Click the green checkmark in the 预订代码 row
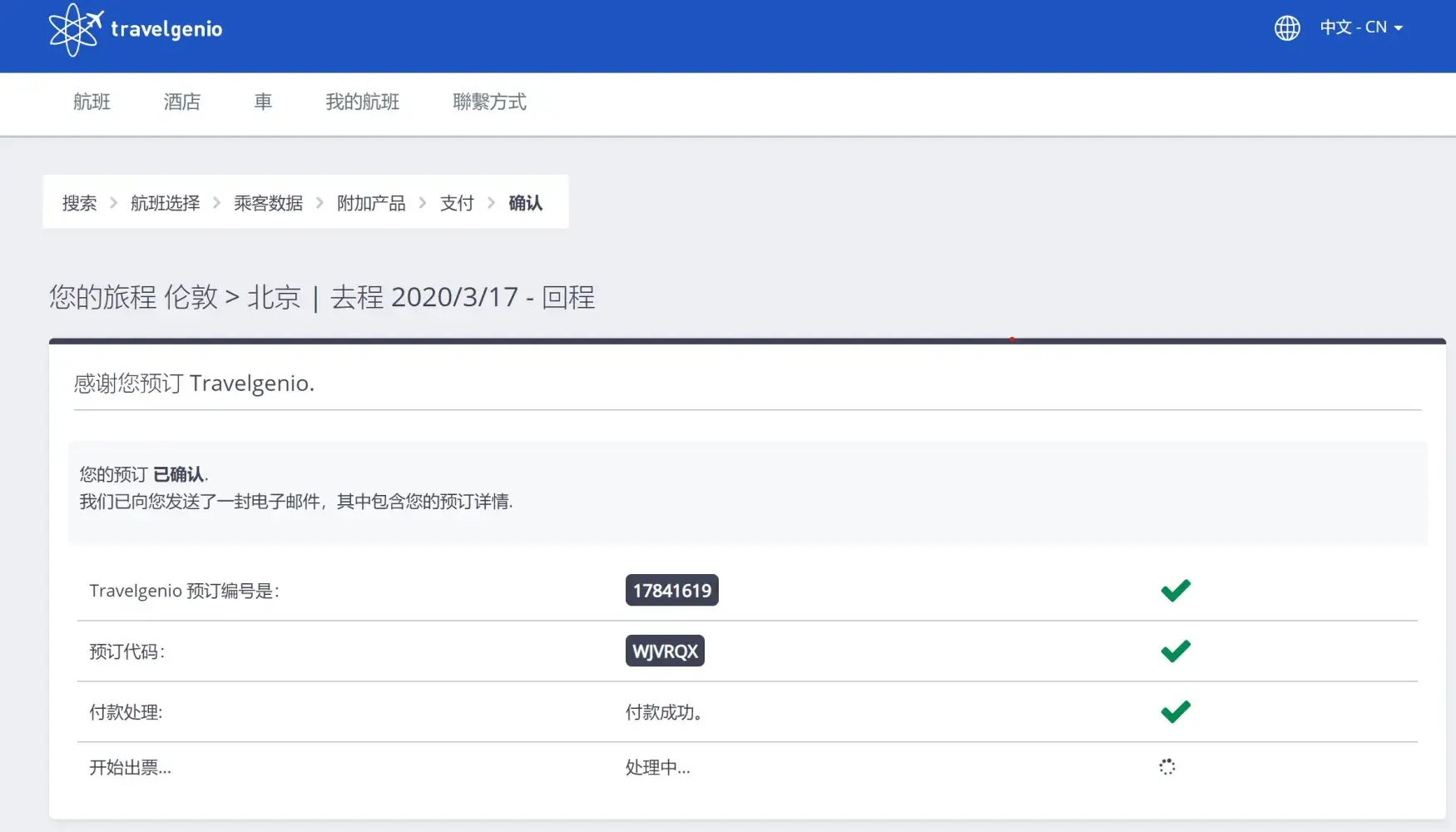Viewport: 1456px width, 832px height. pyautogui.click(x=1176, y=651)
